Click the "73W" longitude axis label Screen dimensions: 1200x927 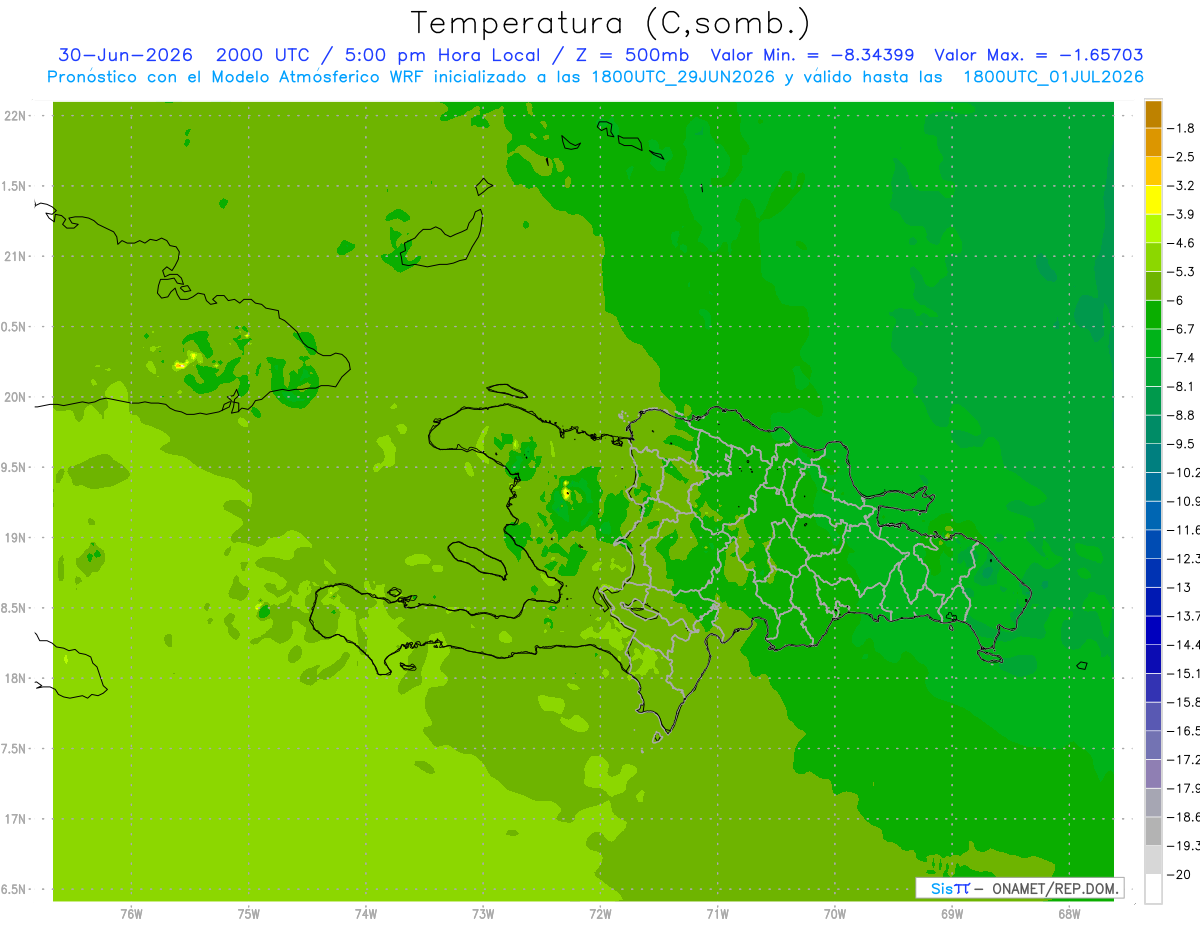tap(483, 914)
